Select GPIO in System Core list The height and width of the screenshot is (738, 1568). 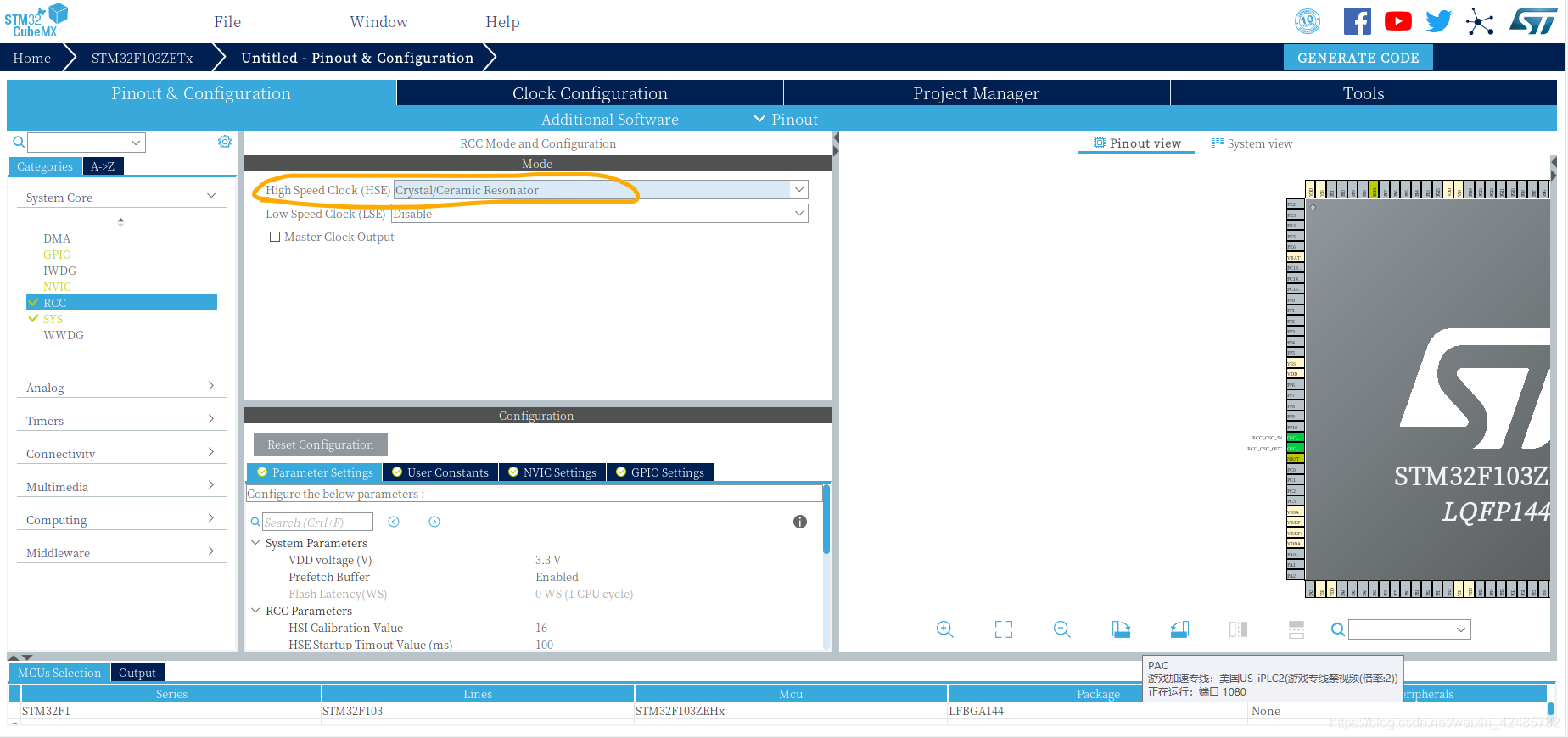point(57,254)
